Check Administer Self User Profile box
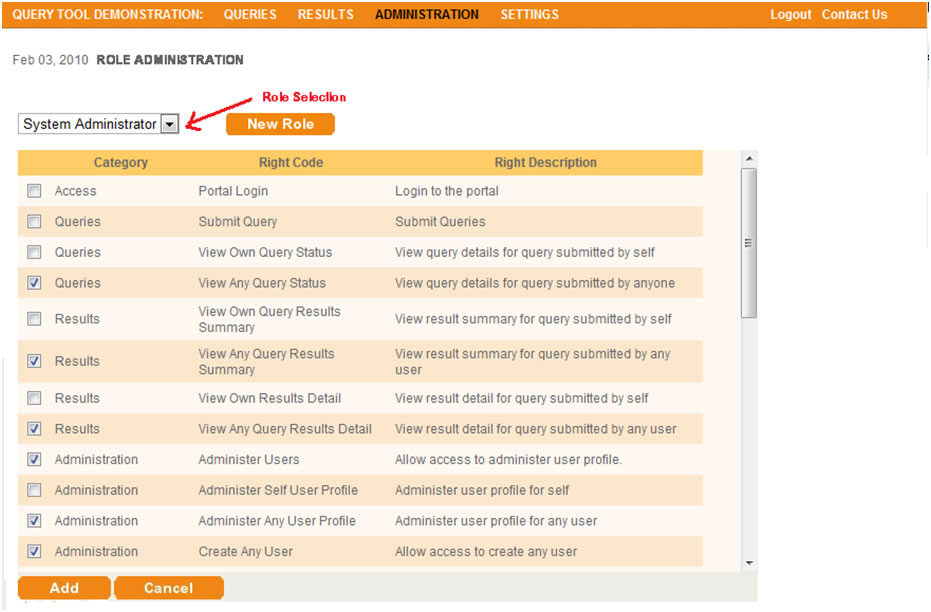Screen dimensions: 931x612 coord(35,490)
